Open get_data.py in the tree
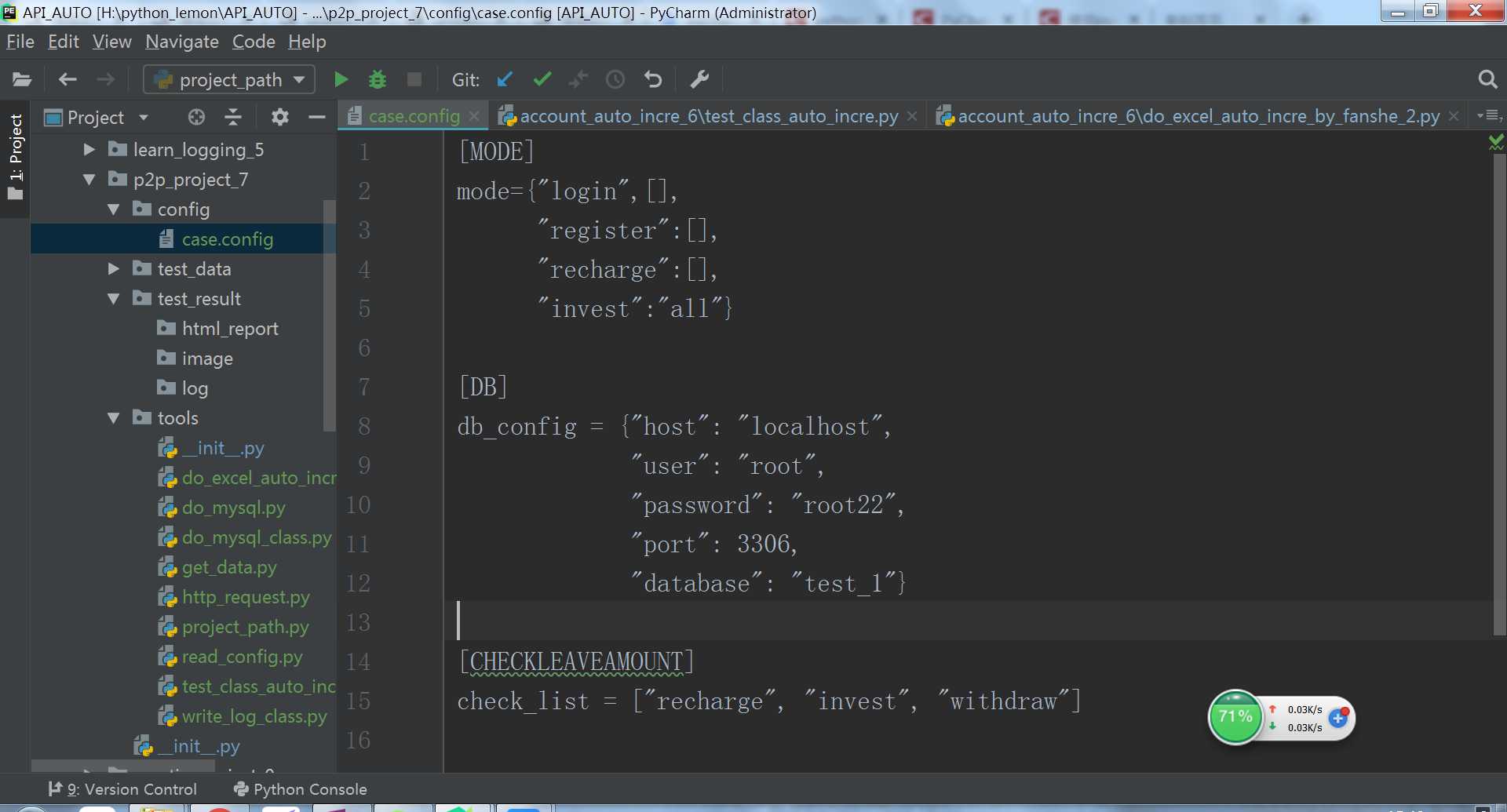1507x812 pixels. tap(217, 567)
